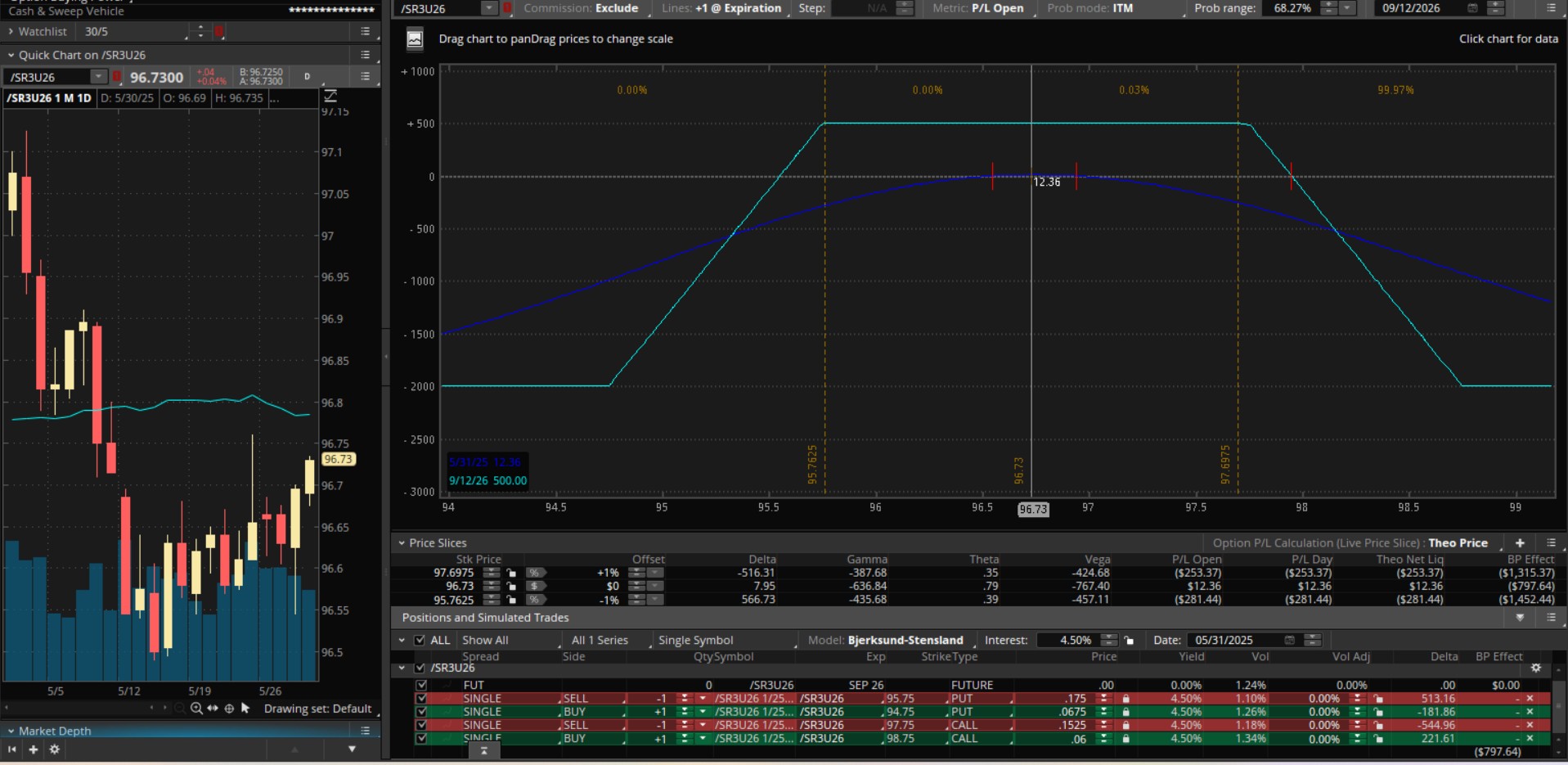This screenshot has height=765, width=1568.
Task: Open the Model Bjerksund-Stensland dropdown
Action: [x=905, y=640]
